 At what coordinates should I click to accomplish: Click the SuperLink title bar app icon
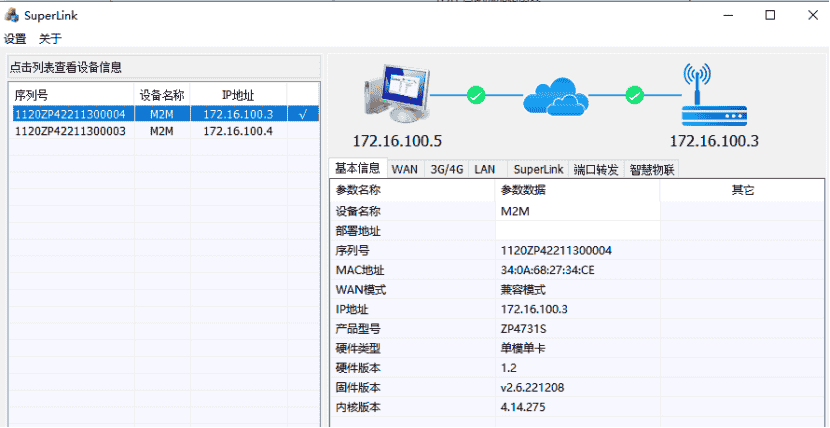click(x=12, y=15)
